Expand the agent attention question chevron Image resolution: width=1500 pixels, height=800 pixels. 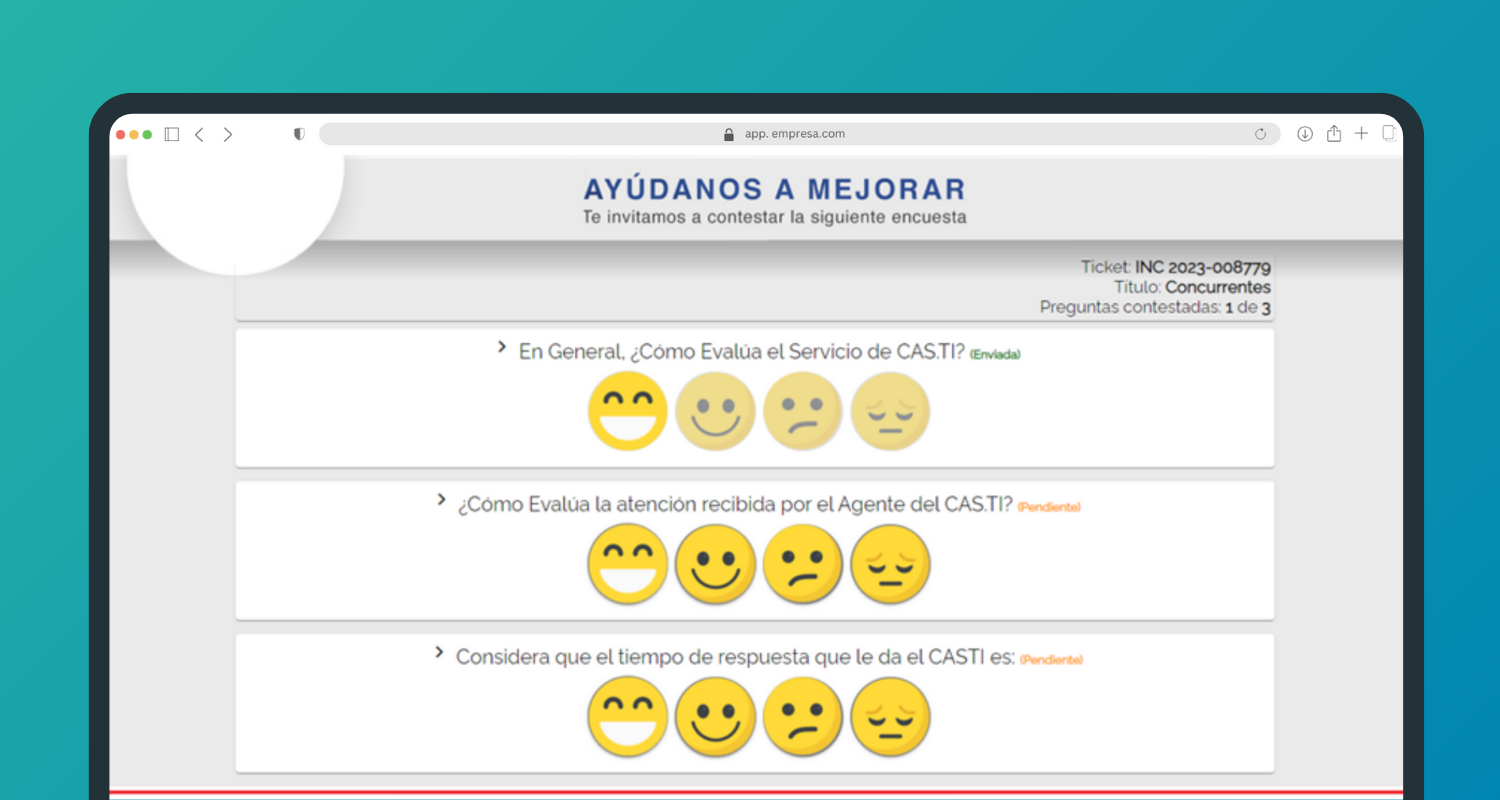(x=441, y=499)
